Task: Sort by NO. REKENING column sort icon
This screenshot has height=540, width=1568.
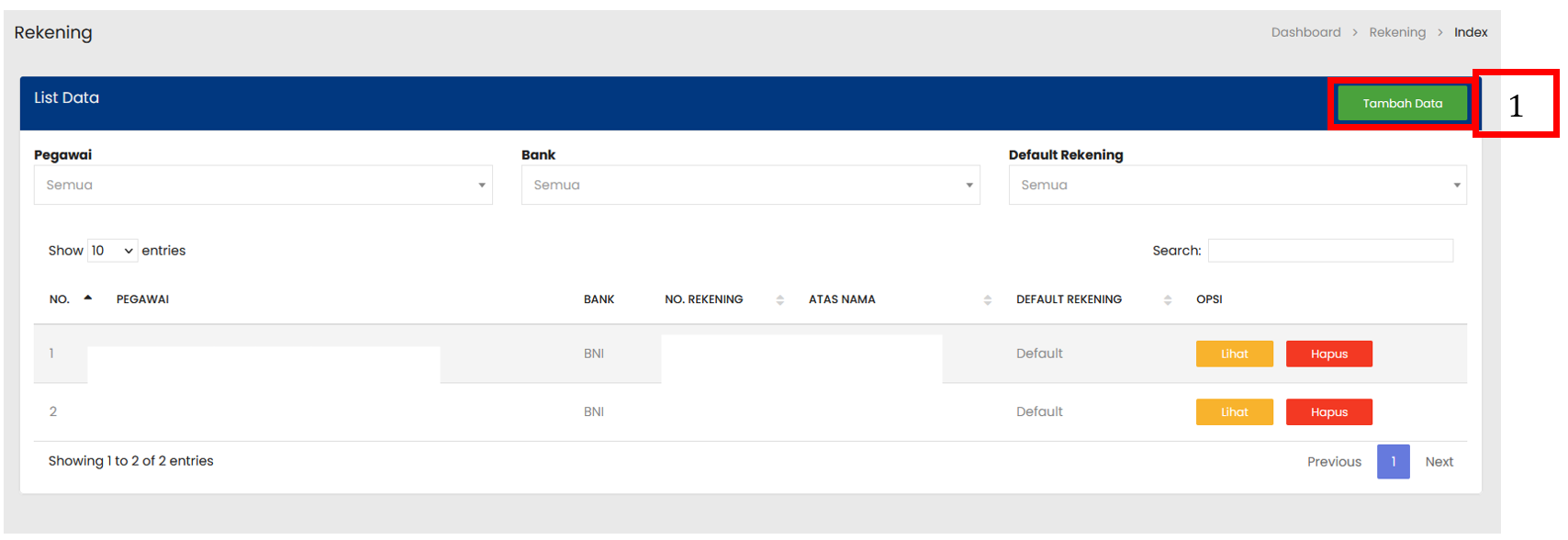Action: [x=779, y=300]
